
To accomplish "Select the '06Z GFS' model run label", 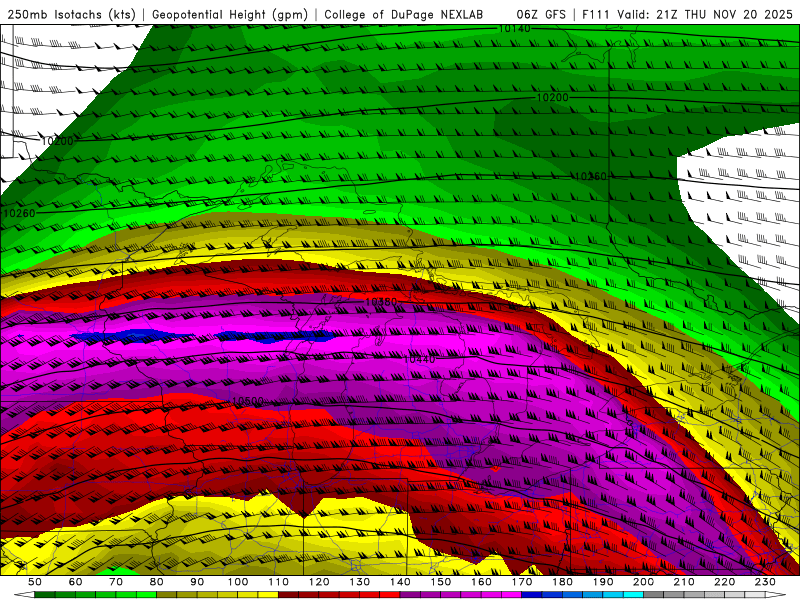I will (x=541, y=14).
